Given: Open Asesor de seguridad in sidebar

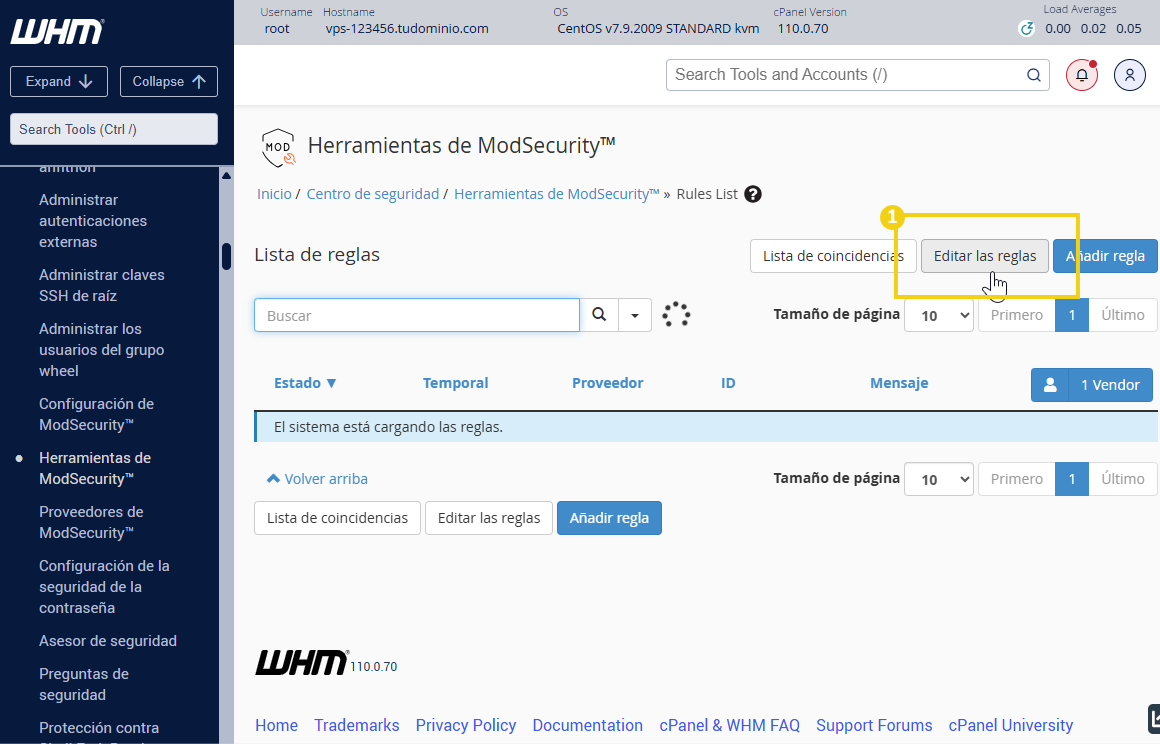Looking at the screenshot, I should pos(107,640).
